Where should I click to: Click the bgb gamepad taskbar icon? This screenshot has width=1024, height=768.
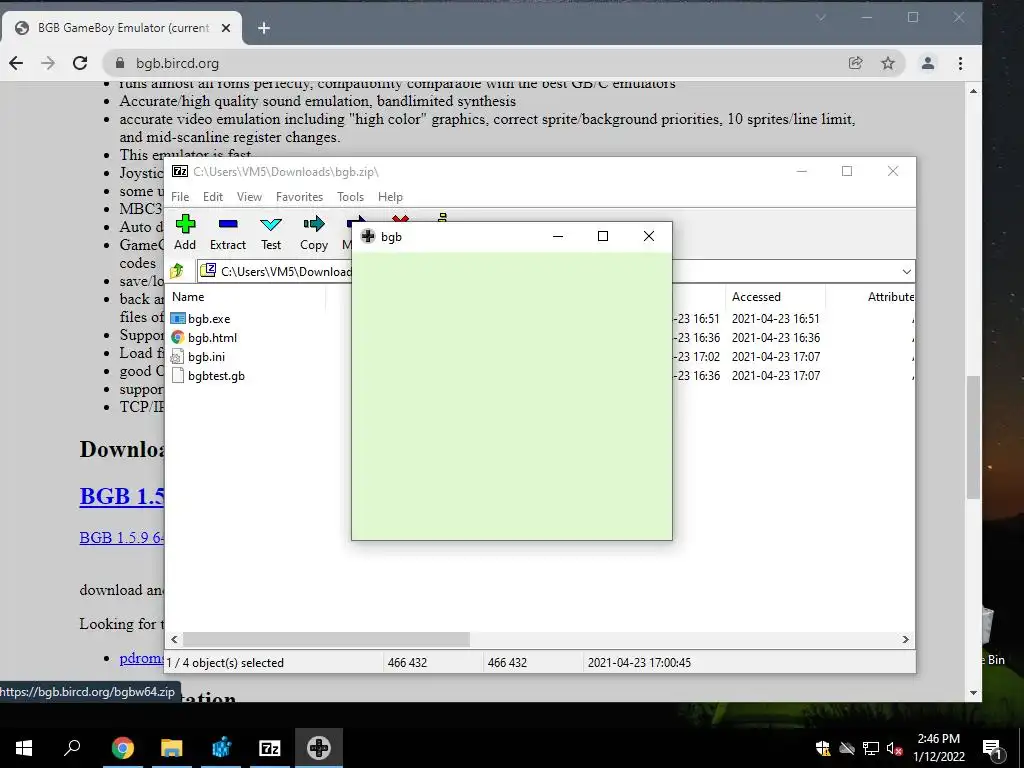pyautogui.click(x=319, y=748)
